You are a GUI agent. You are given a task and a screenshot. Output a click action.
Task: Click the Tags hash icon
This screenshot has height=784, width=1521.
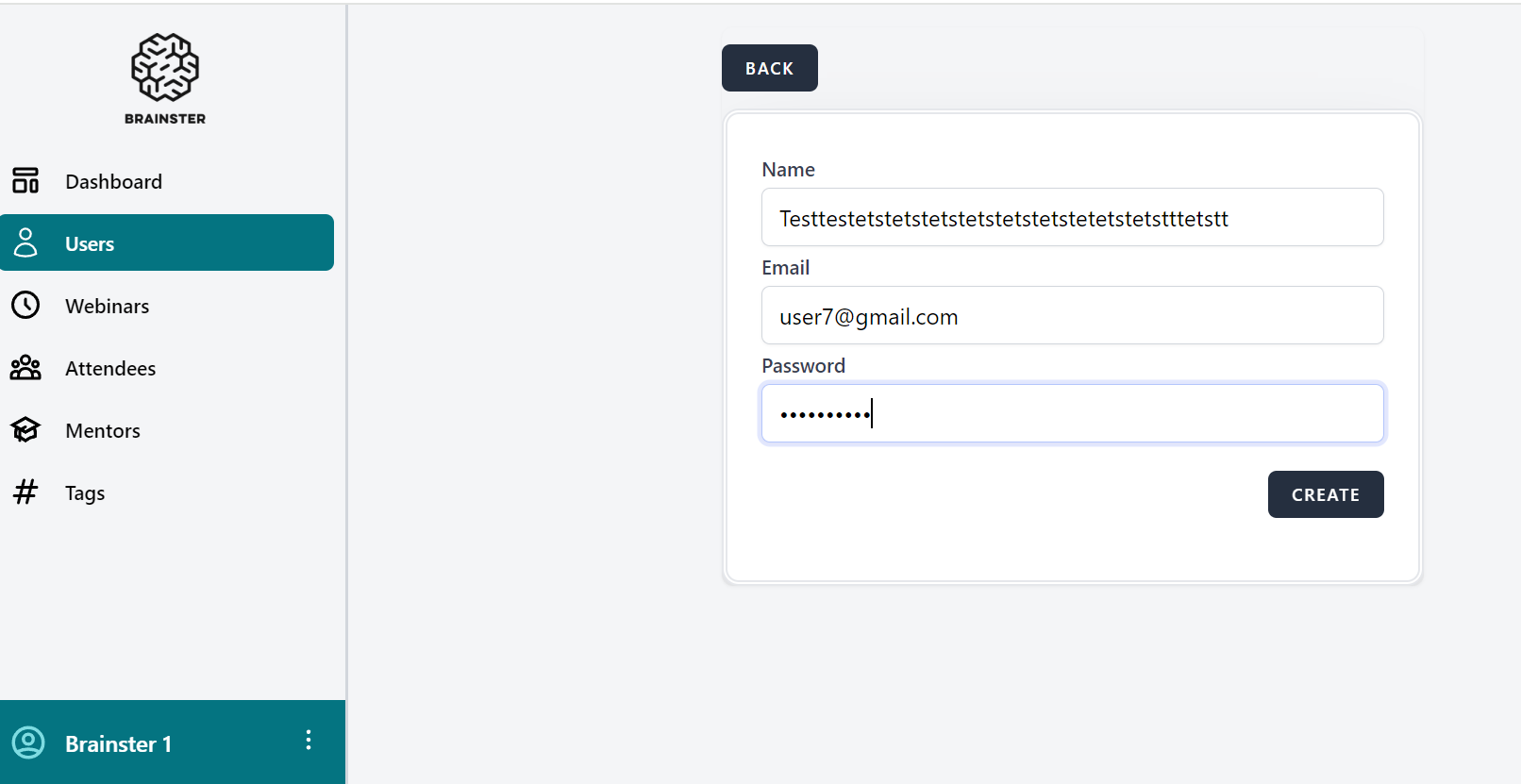[25, 492]
